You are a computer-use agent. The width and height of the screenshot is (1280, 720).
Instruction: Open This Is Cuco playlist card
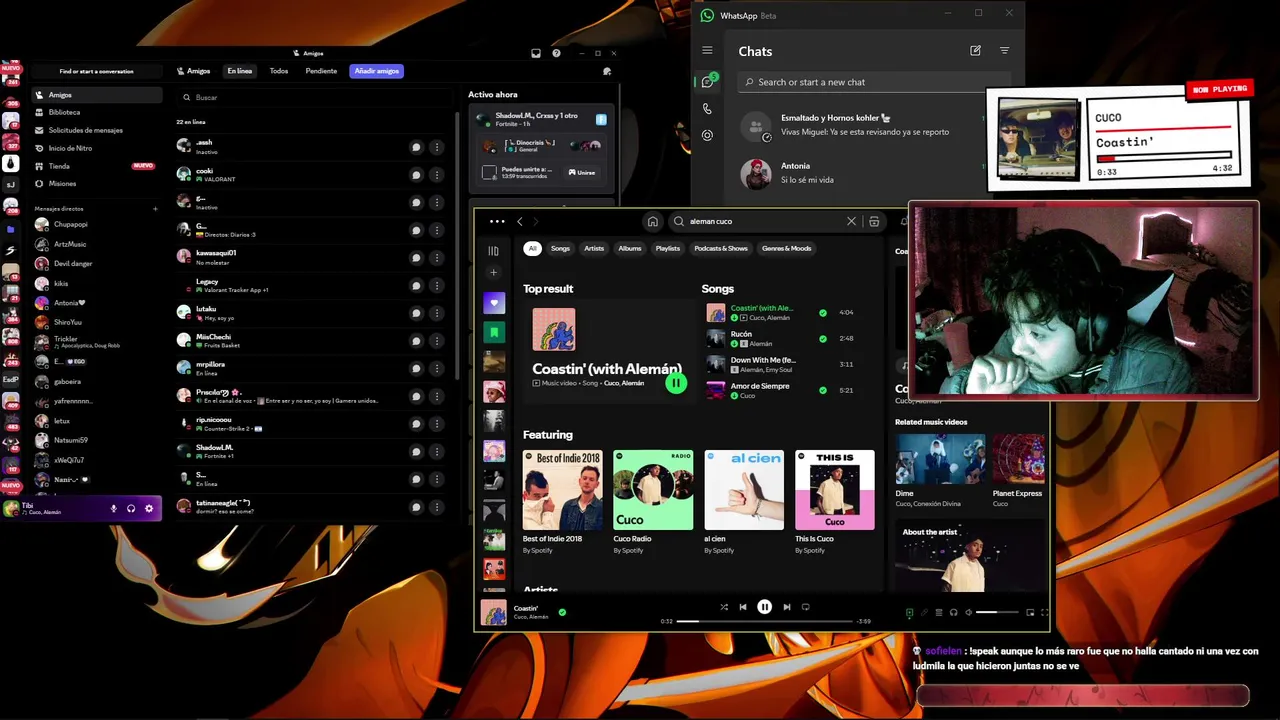[835, 502]
